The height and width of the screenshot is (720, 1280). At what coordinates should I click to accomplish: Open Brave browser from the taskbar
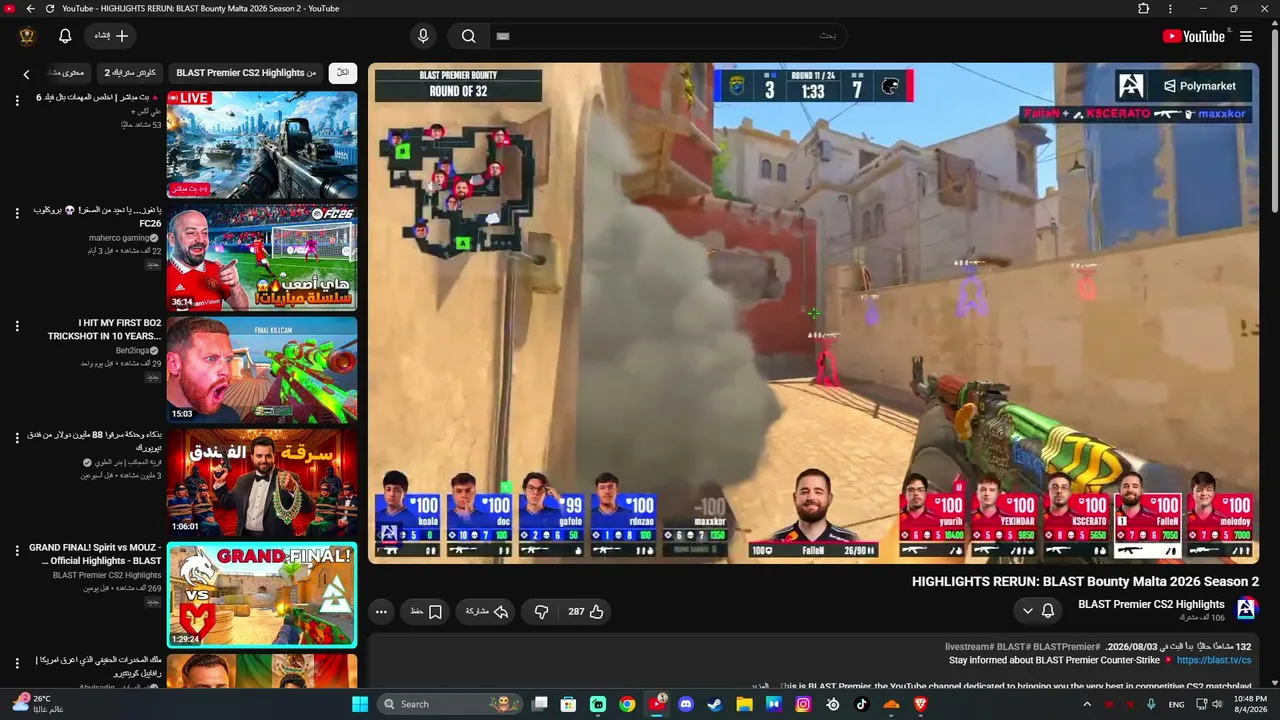(x=920, y=704)
